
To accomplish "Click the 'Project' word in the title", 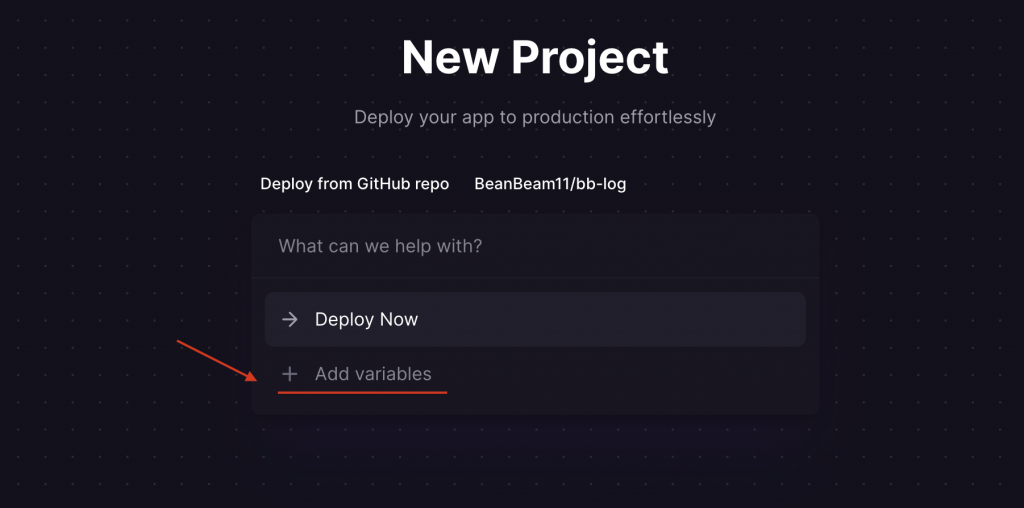I will [x=590, y=57].
